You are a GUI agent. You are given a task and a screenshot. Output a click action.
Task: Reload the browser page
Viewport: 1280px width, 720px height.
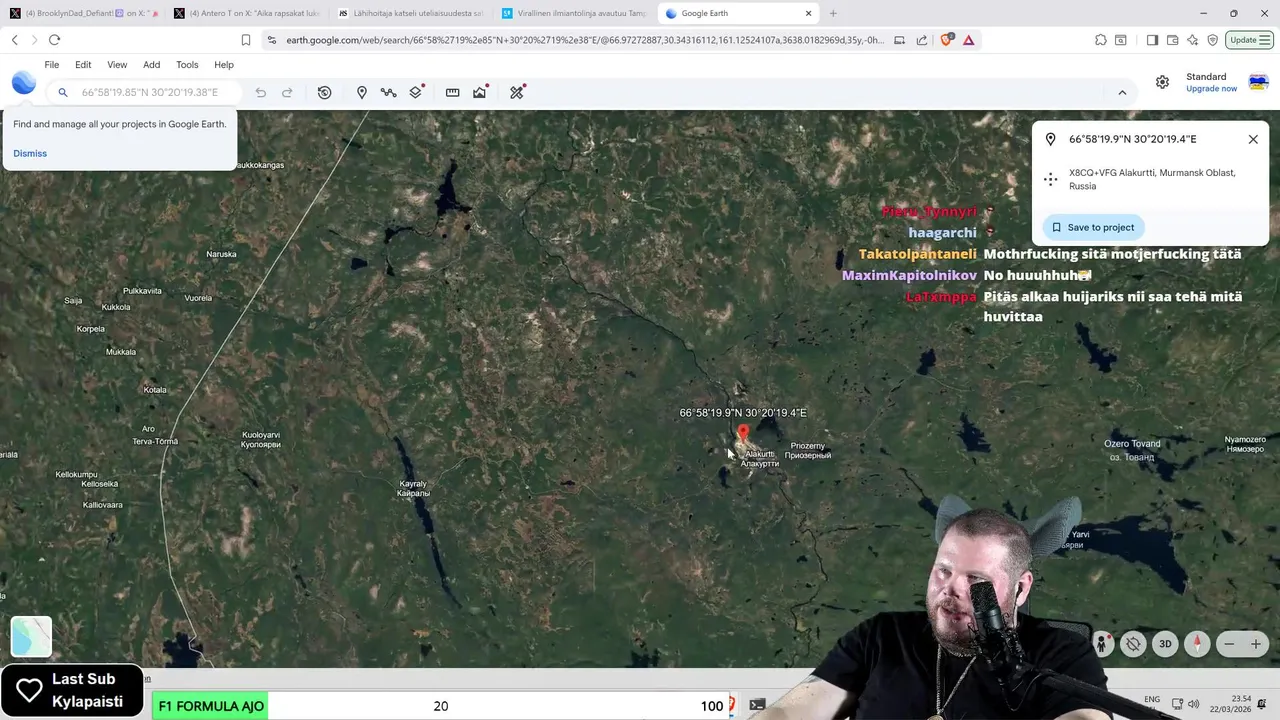click(54, 40)
